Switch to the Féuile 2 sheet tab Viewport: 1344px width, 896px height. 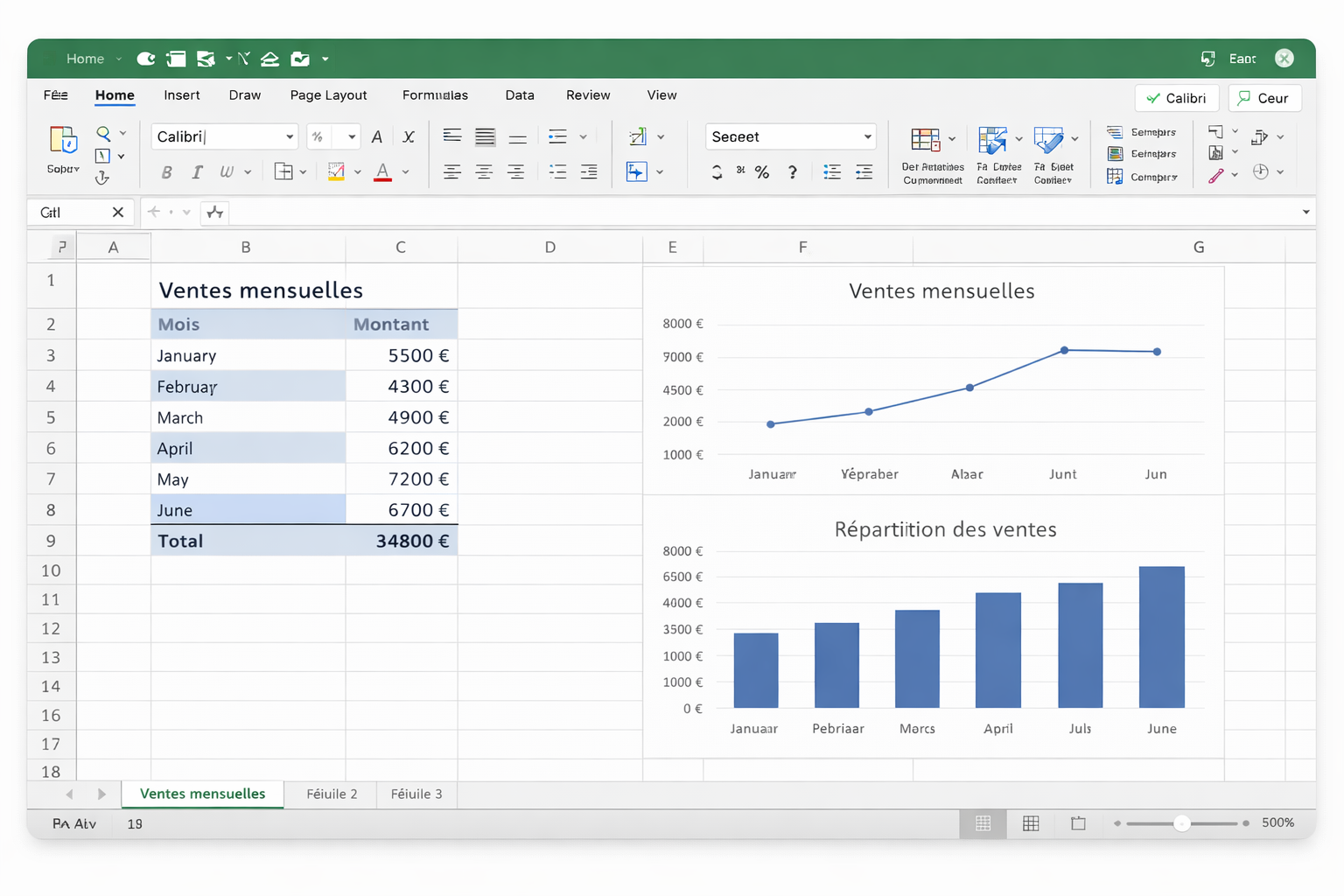click(x=332, y=794)
